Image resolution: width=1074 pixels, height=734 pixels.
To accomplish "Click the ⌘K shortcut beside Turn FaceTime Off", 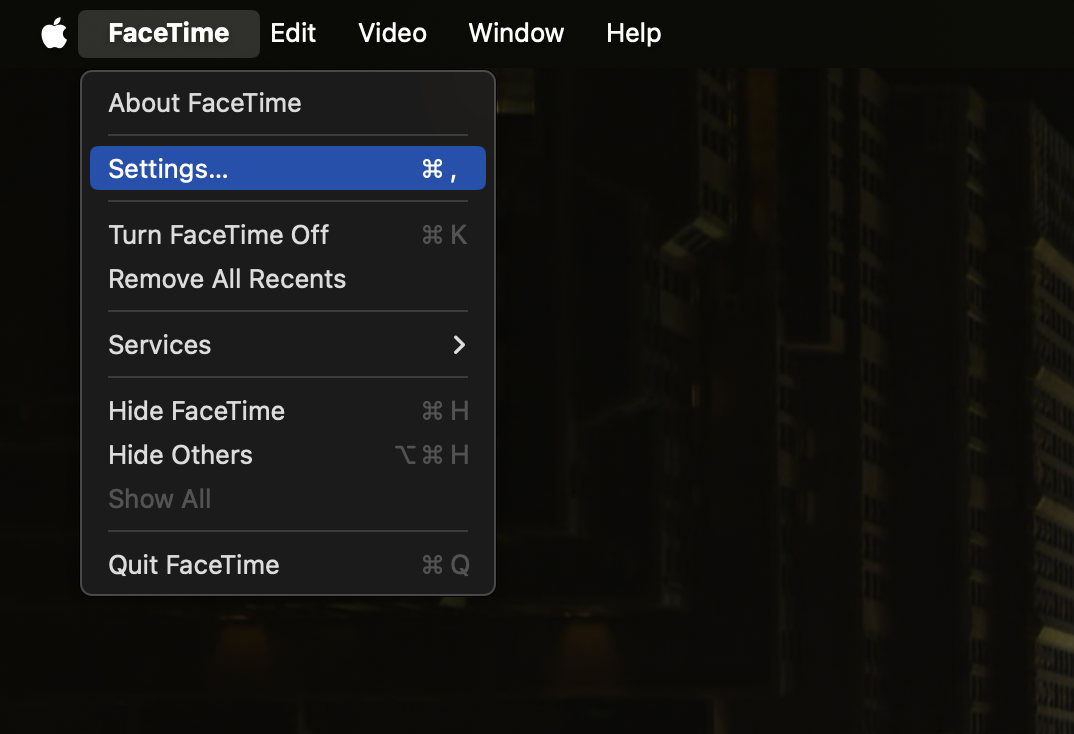I will click(x=445, y=235).
